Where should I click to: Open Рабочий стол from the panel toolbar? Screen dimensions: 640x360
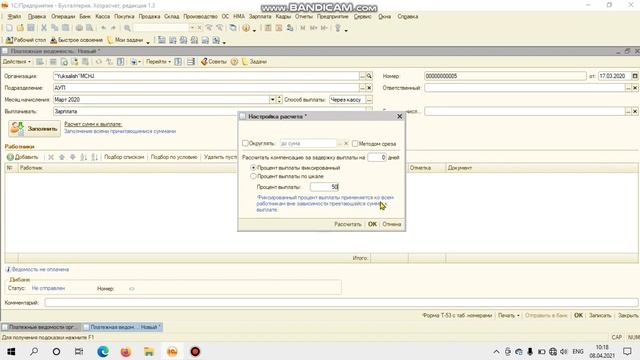pos(26,40)
